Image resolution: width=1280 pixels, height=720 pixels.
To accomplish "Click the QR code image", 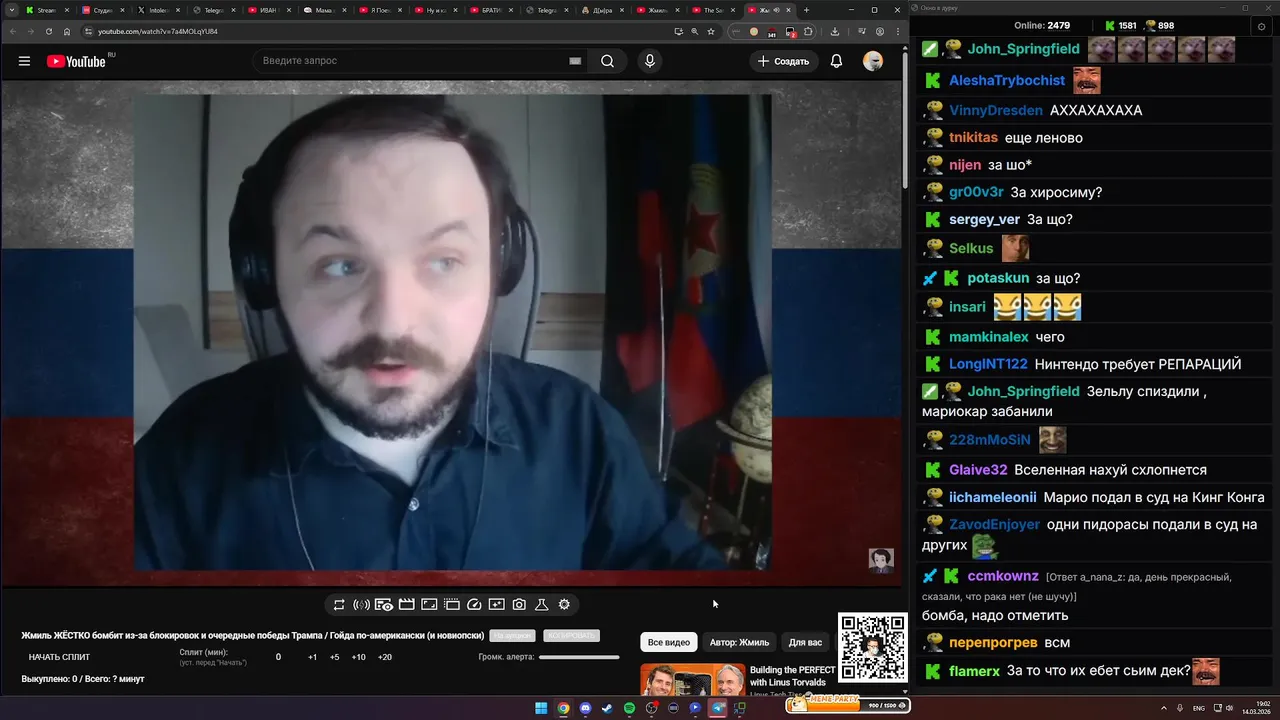I will 872,647.
